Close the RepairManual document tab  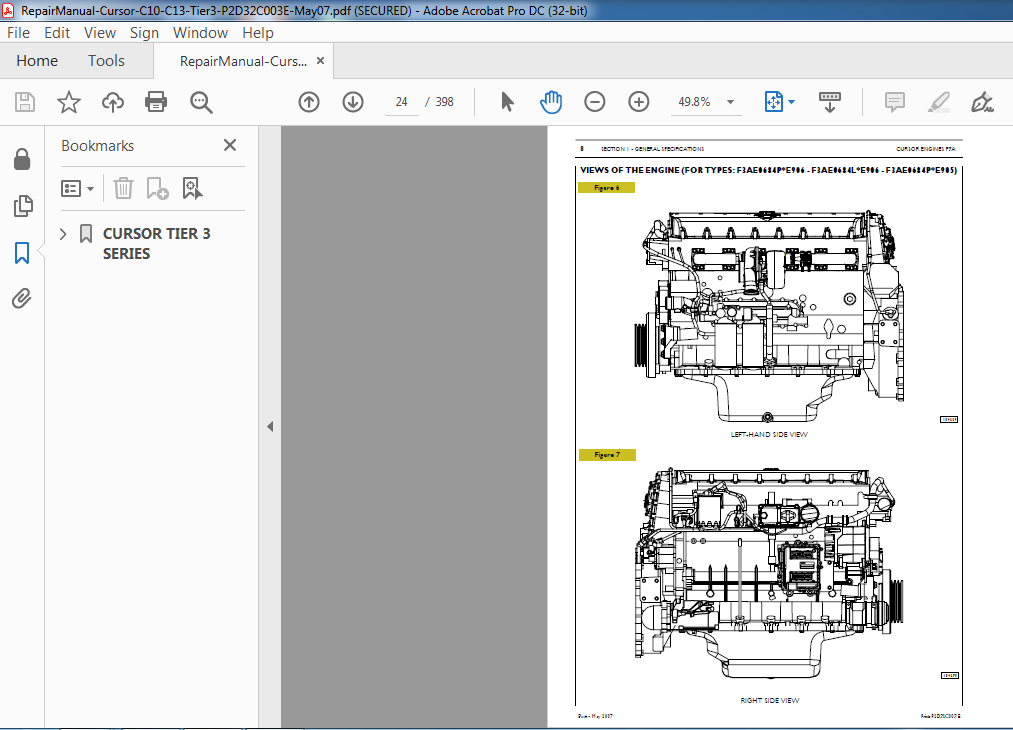(x=320, y=61)
